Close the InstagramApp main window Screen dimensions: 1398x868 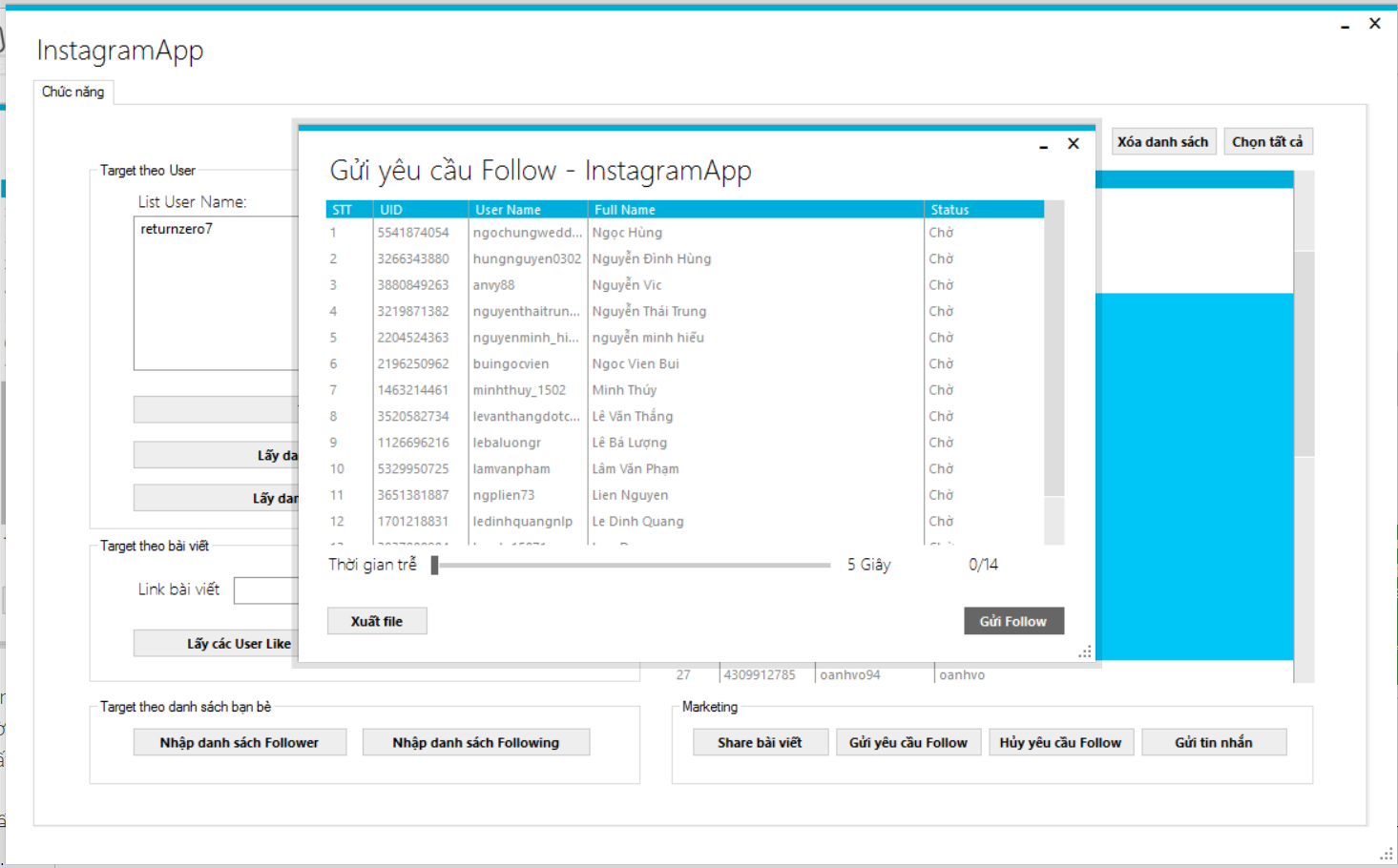(1375, 23)
